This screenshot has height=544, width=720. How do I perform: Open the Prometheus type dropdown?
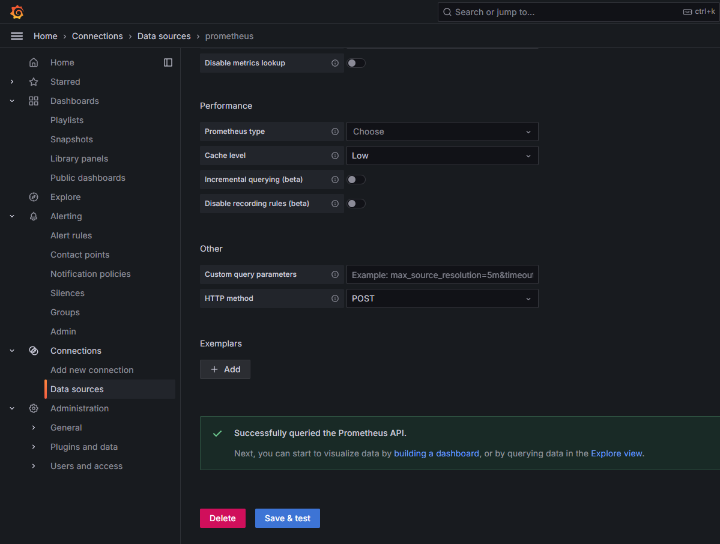point(442,132)
